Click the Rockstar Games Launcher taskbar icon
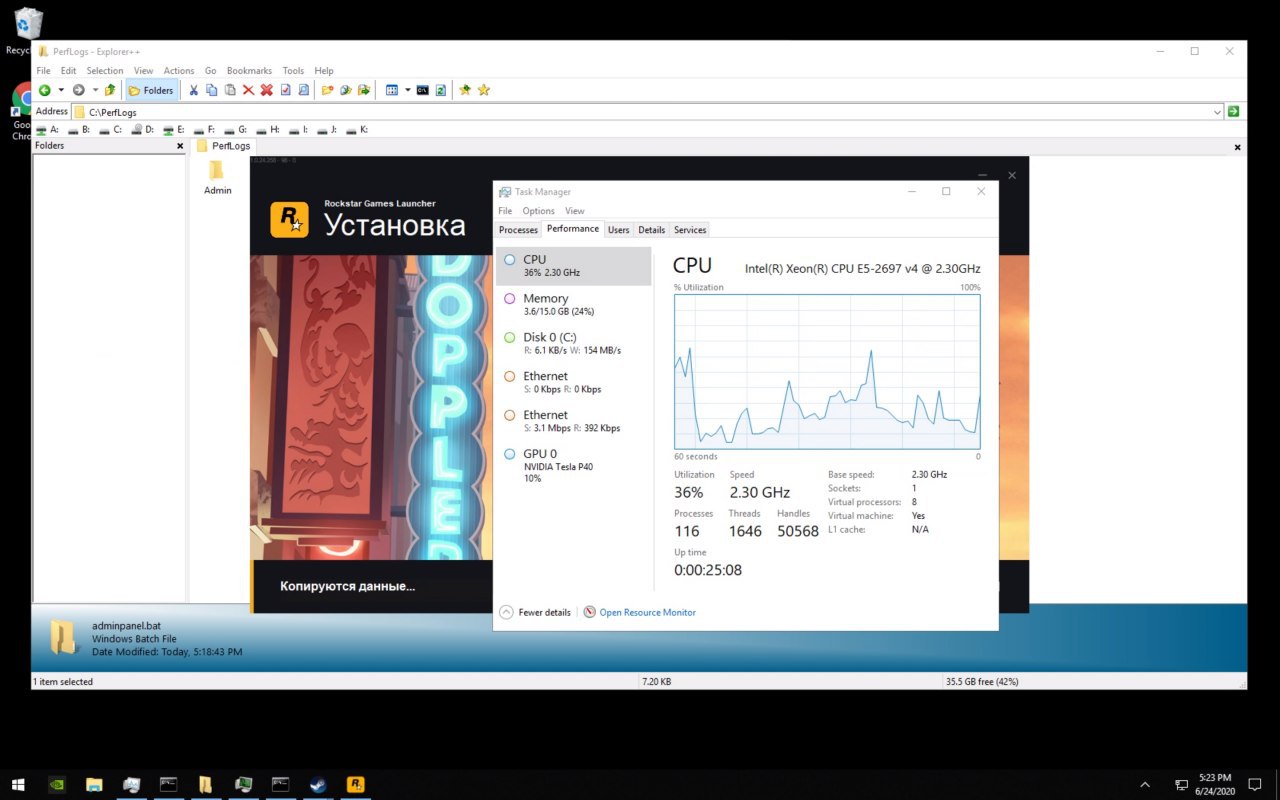 [x=355, y=785]
